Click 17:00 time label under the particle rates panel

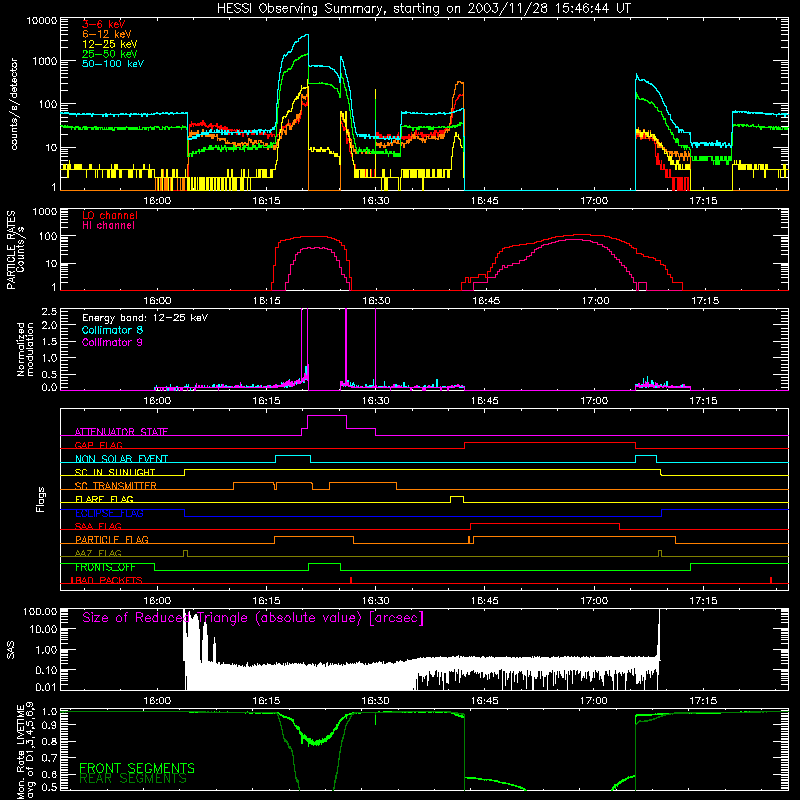pos(595,301)
